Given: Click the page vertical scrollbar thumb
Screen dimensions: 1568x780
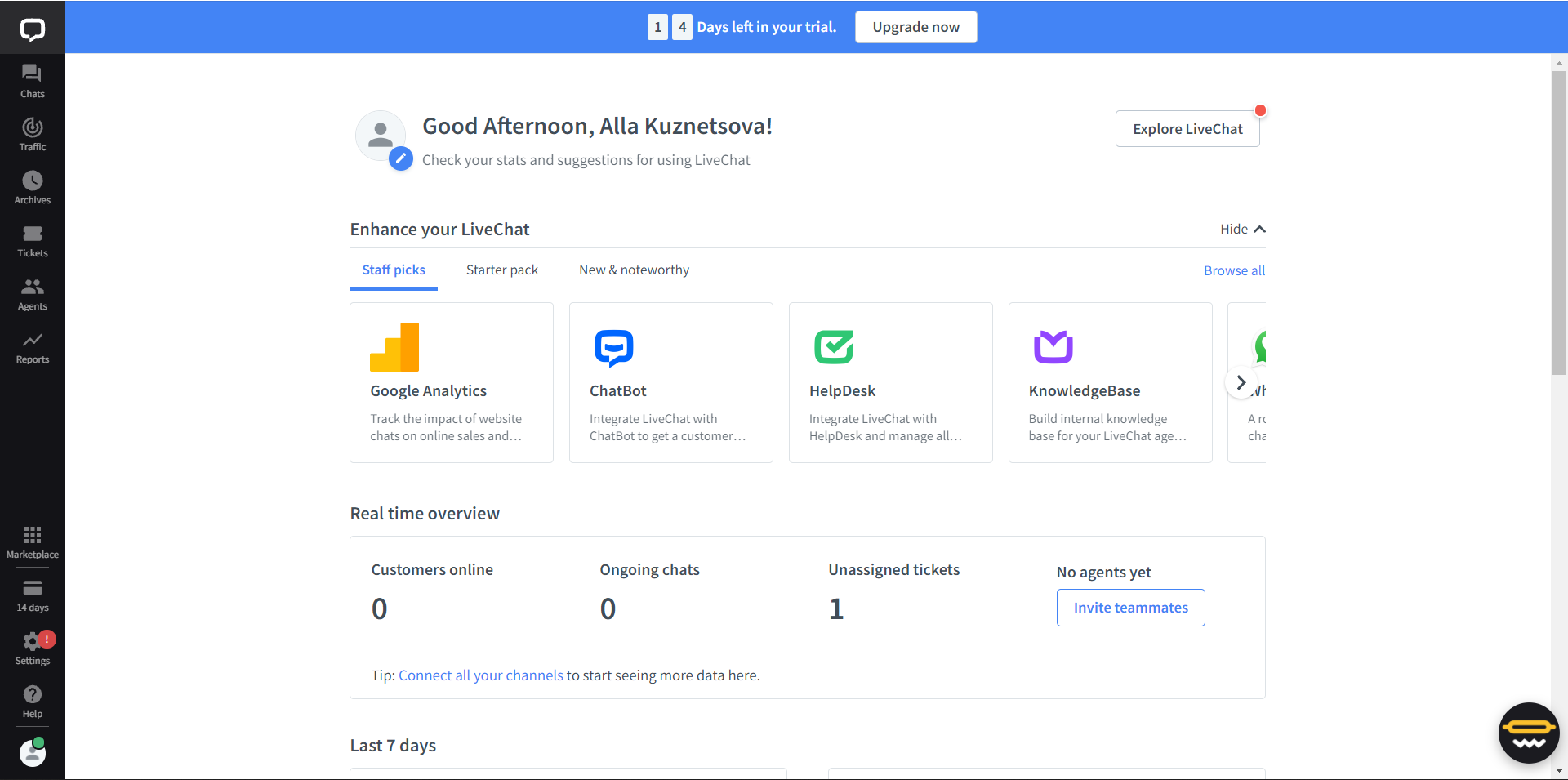Looking at the screenshot, I should coord(1559,223).
